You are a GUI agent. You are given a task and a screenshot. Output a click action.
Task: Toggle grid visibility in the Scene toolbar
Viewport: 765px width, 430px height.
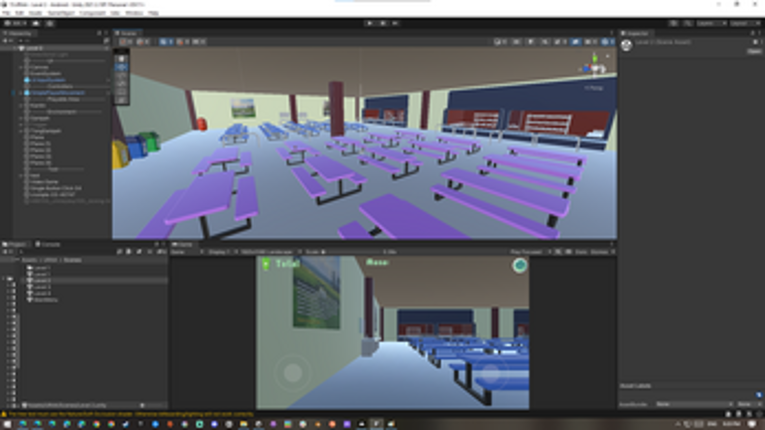tap(166, 42)
